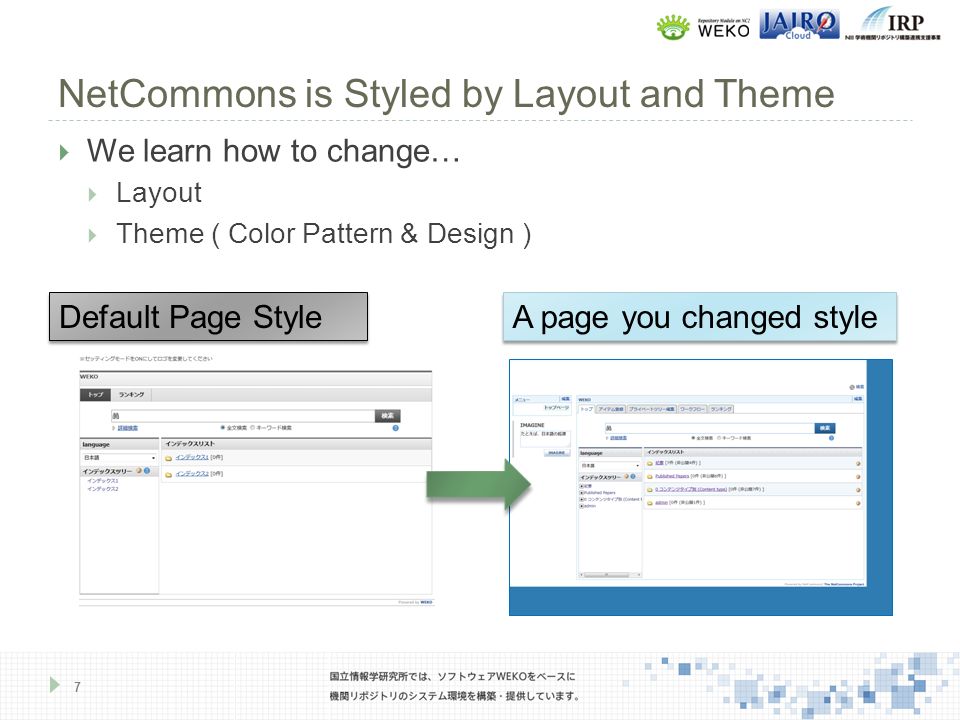The height and width of the screenshot is (720, 960).
Task: Open Published Papers link in changed page list
Action: pyautogui.click(x=672, y=476)
